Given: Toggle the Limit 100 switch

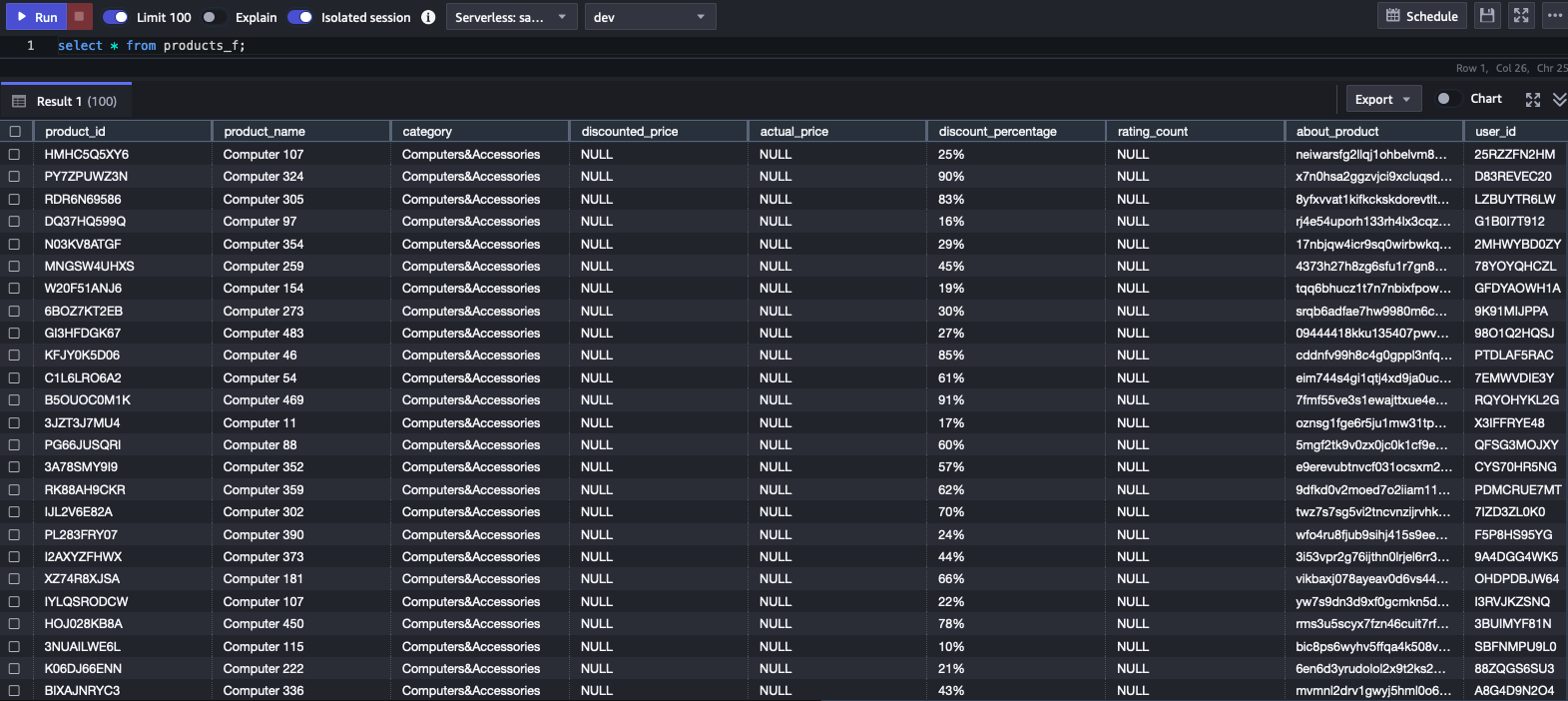Looking at the screenshot, I should tap(116, 17).
